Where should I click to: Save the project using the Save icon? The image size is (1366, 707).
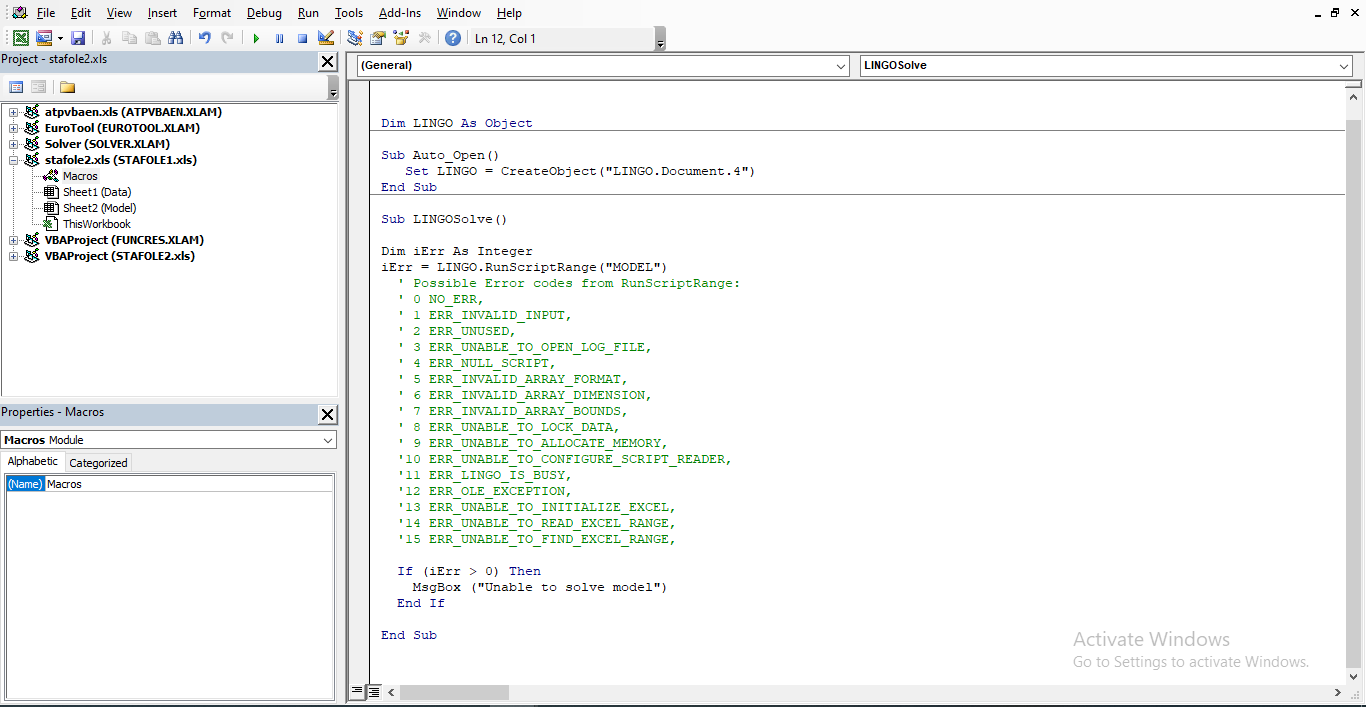point(79,37)
